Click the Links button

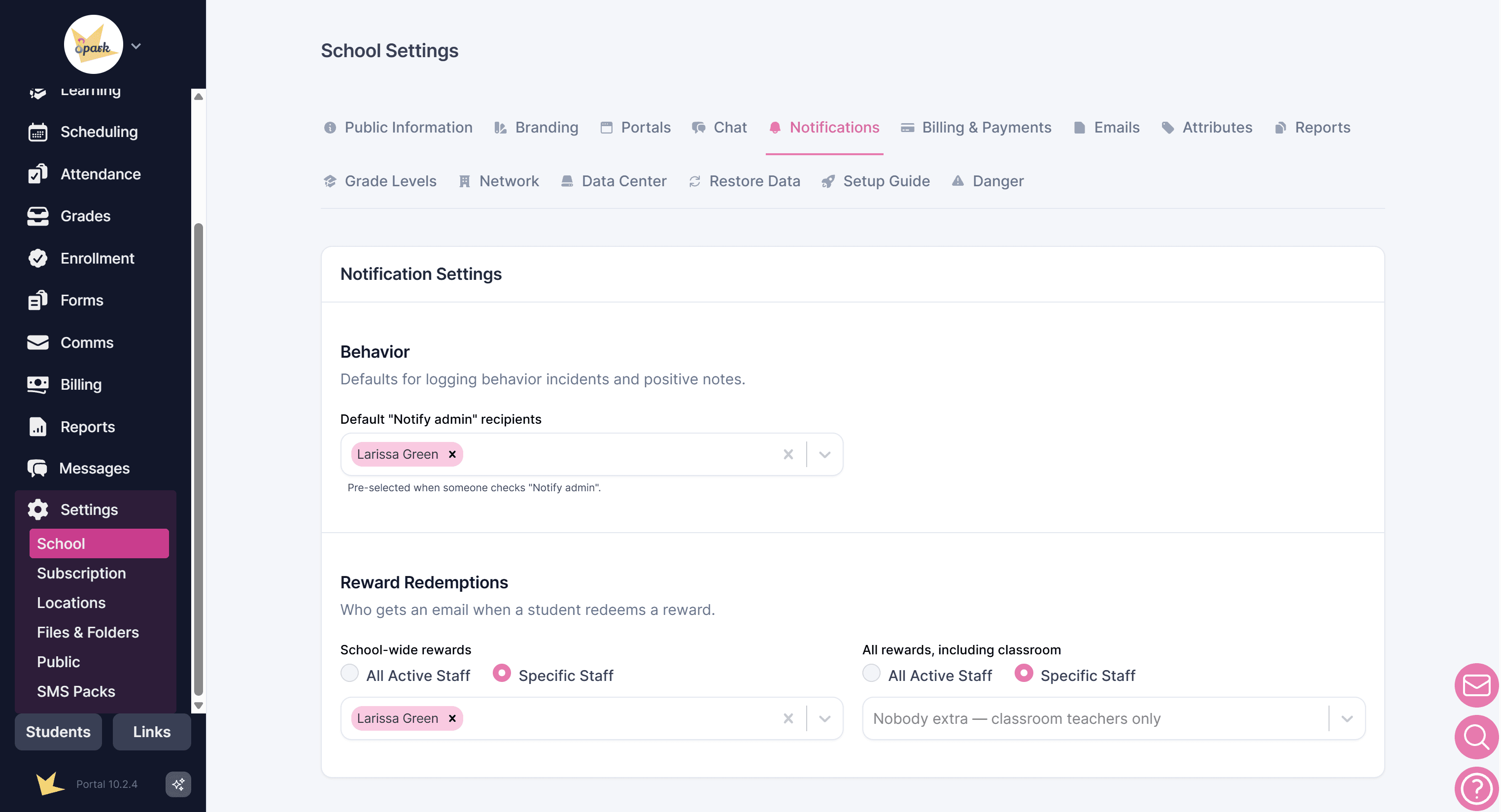click(151, 732)
